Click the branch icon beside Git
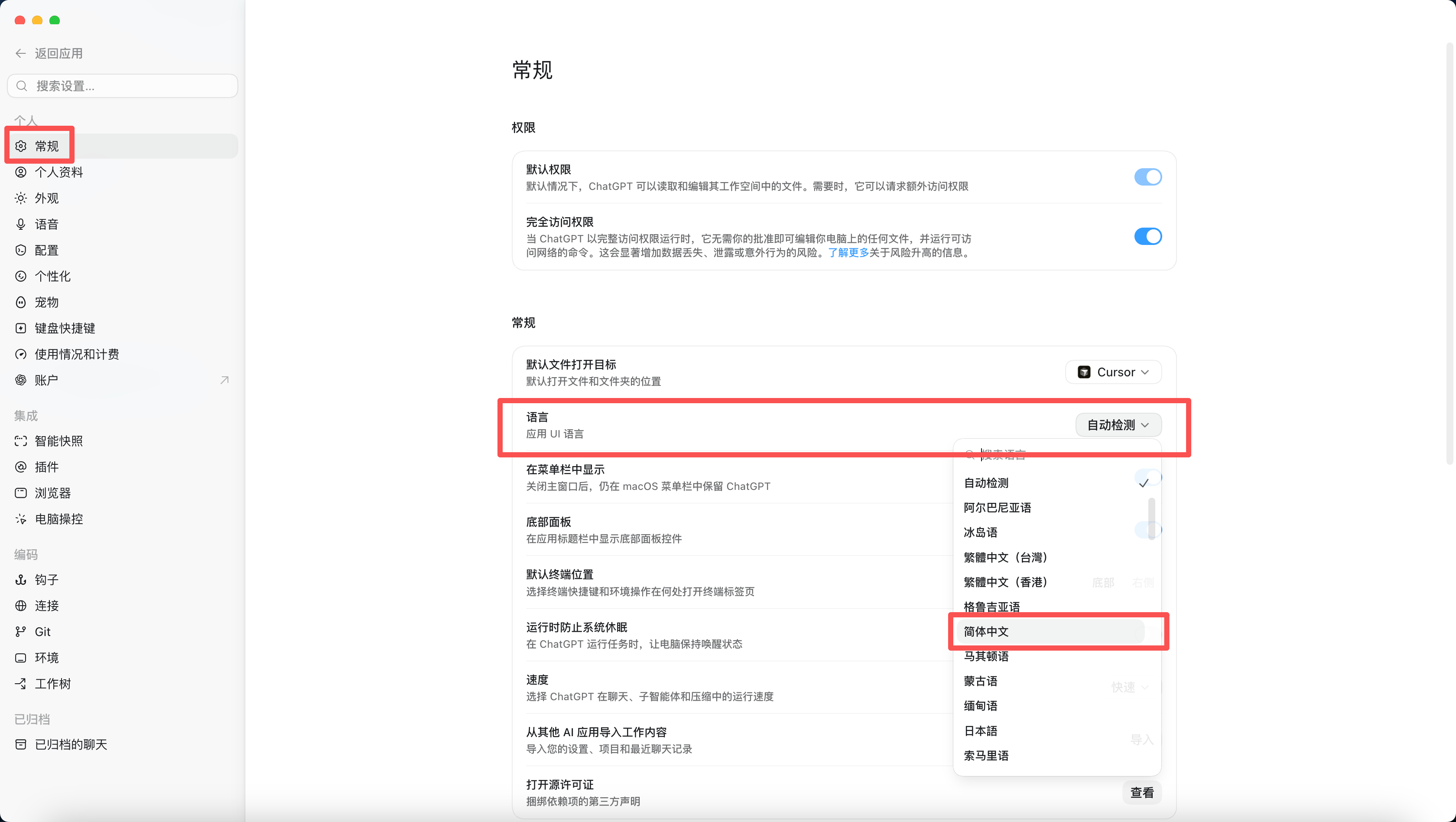 click(x=21, y=632)
